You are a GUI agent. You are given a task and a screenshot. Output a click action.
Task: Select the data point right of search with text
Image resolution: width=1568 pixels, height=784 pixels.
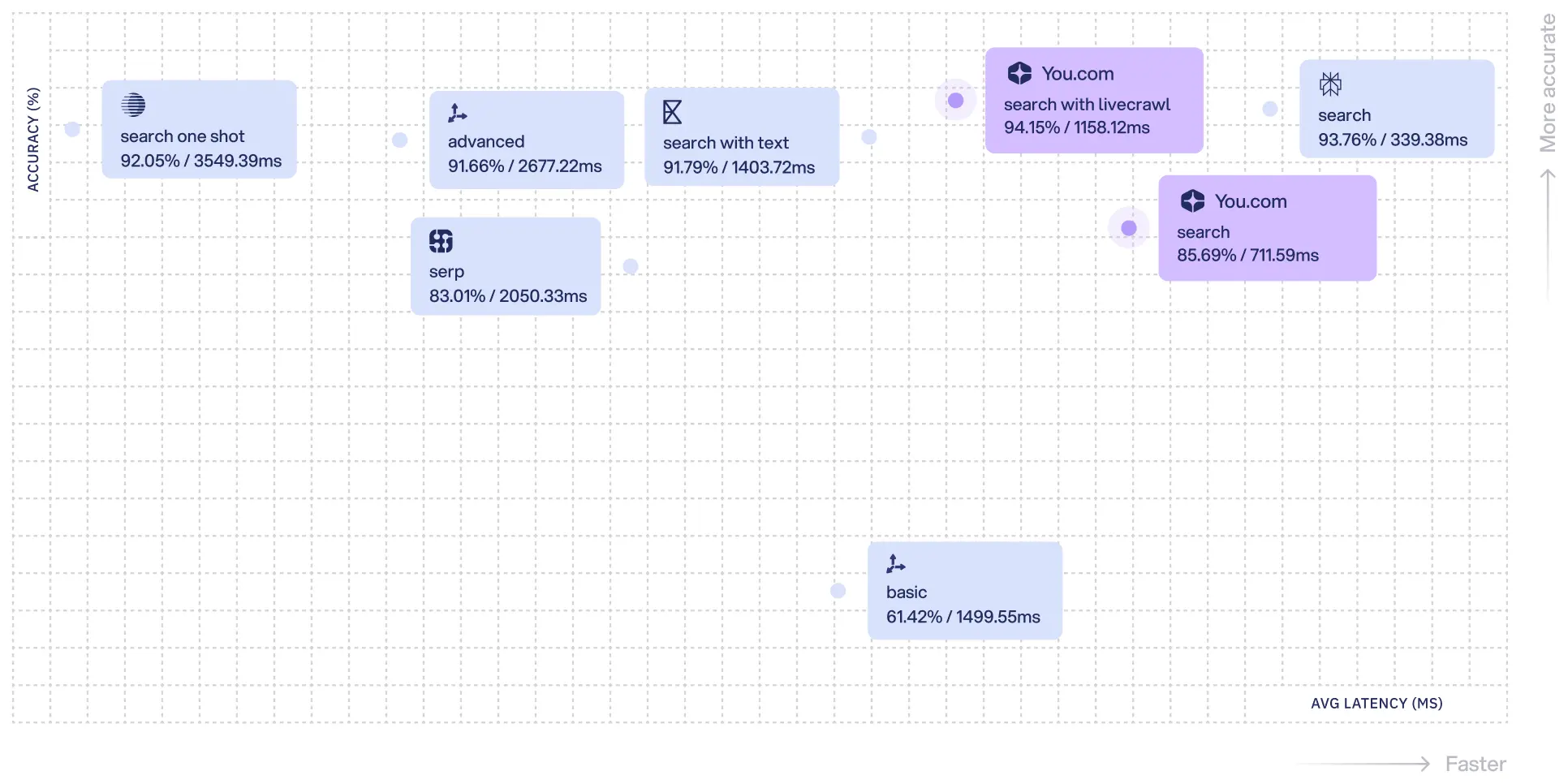tap(869, 136)
